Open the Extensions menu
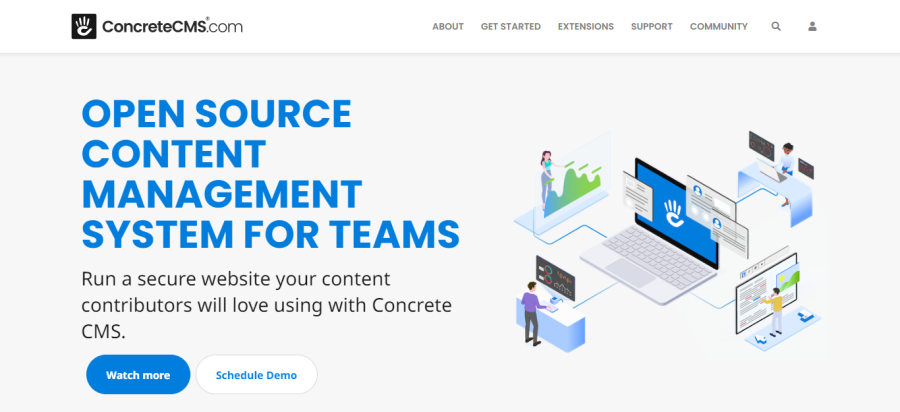Image resolution: width=900 pixels, height=412 pixels. (x=585, y=26)
